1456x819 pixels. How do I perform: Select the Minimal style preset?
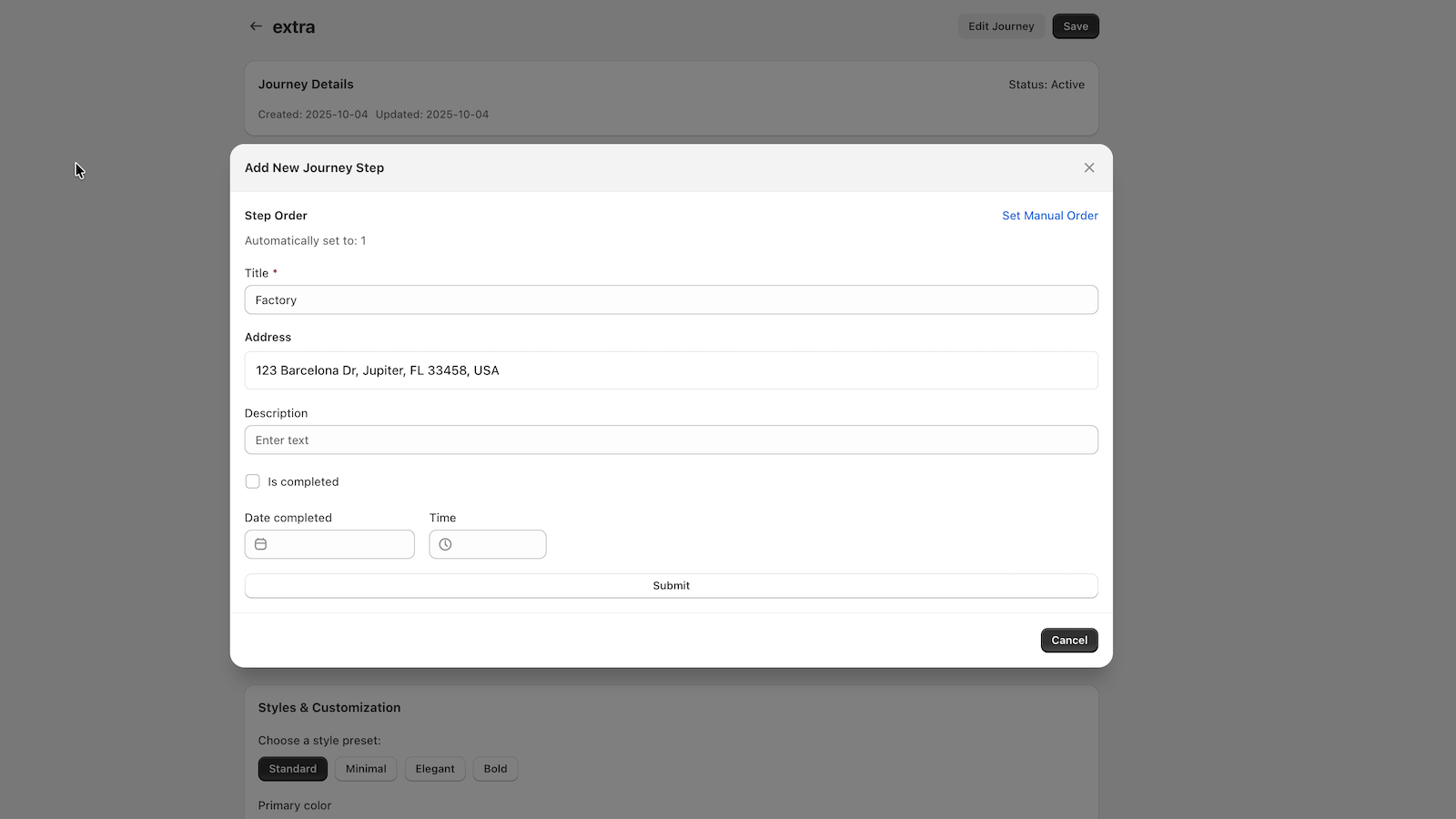point(366,768)
